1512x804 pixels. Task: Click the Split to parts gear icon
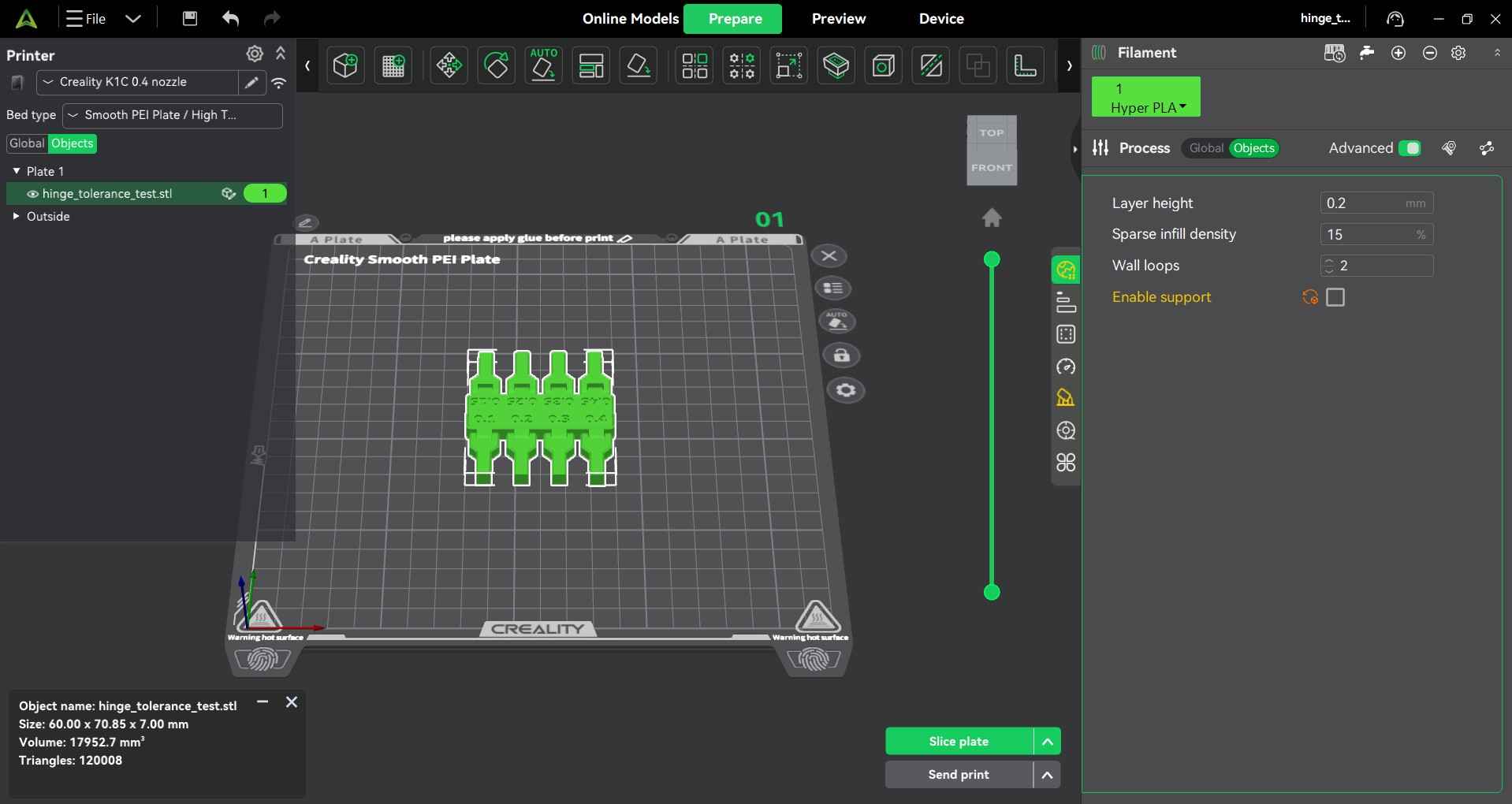742,65
